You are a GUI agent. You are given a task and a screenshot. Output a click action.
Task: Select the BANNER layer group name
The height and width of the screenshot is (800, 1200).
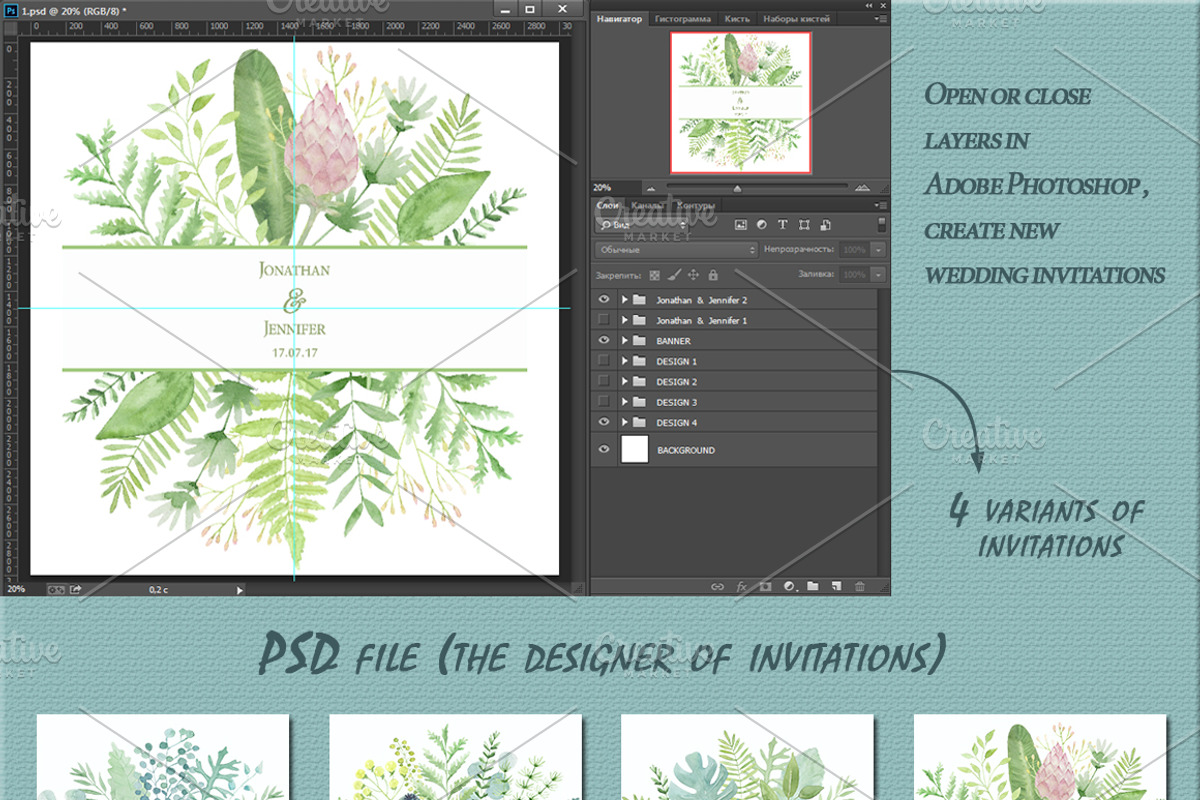coord(673,341)
